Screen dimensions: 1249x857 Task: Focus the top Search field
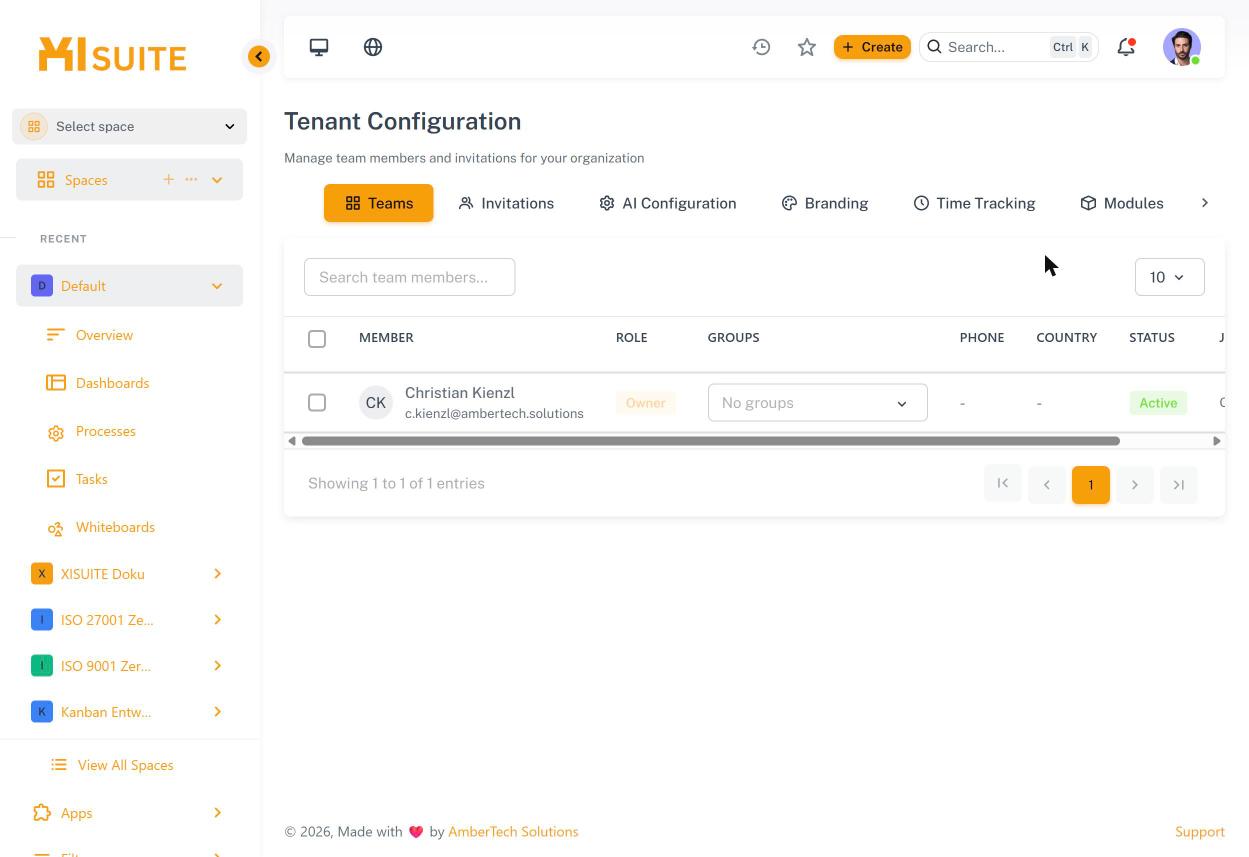click(1008, 47)
